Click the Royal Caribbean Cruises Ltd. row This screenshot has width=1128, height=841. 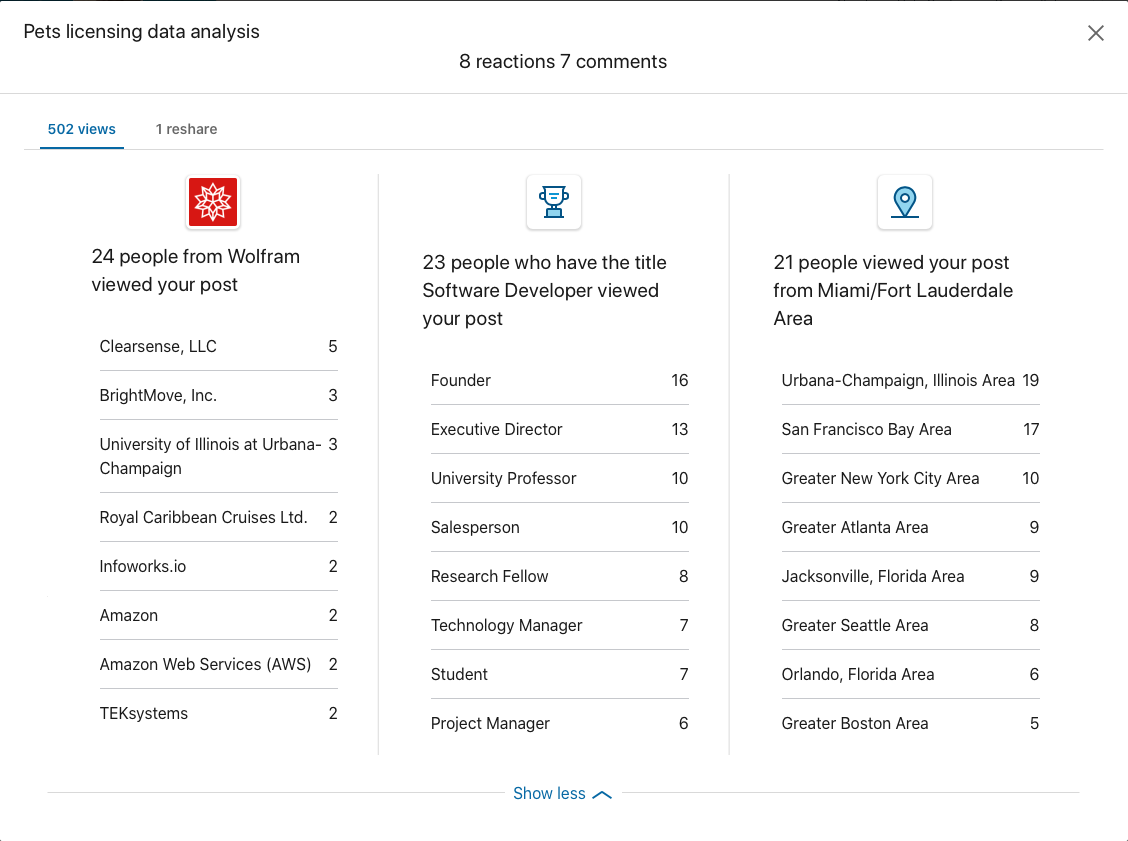[x=219, y=517]
